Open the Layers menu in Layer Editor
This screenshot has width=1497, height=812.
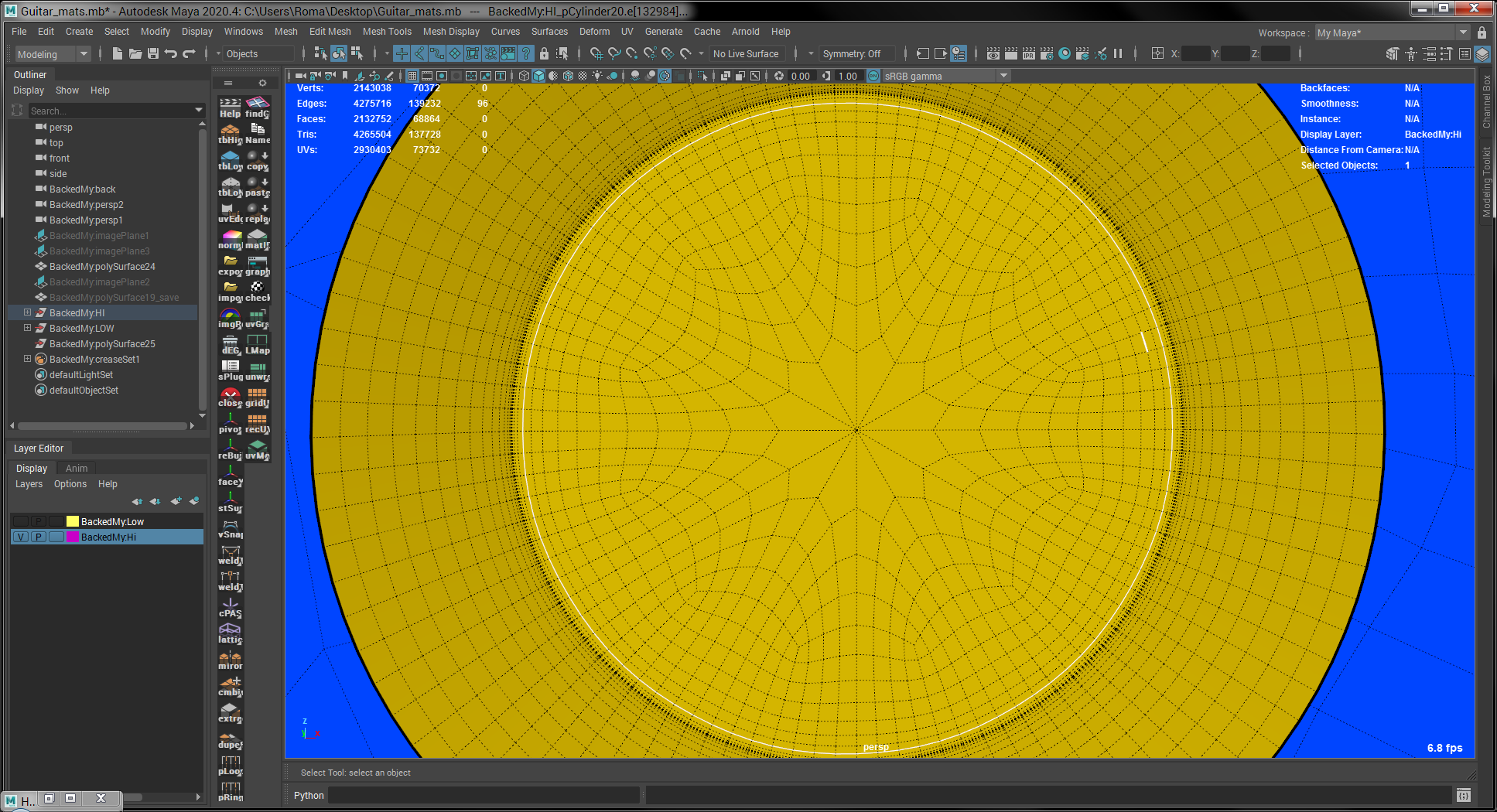point(29,484)
